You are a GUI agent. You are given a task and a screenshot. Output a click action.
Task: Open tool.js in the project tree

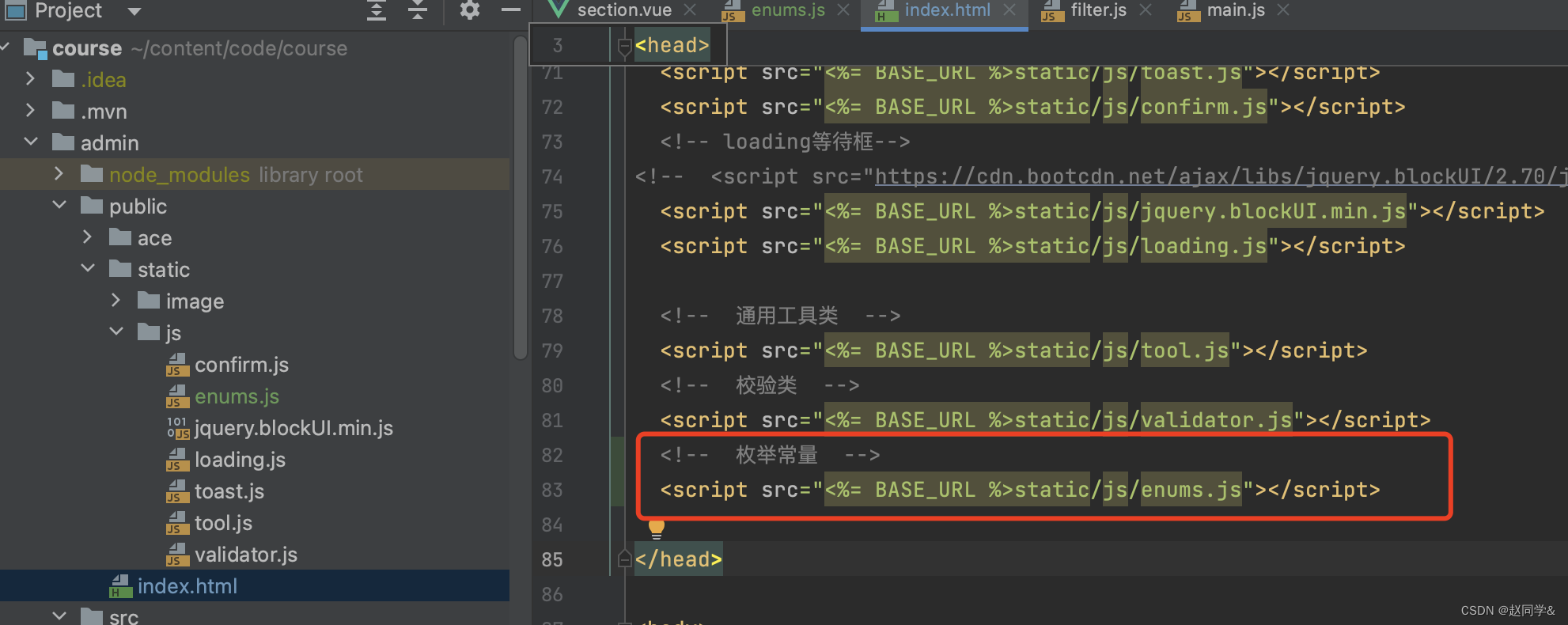click(x=223, y=523)
